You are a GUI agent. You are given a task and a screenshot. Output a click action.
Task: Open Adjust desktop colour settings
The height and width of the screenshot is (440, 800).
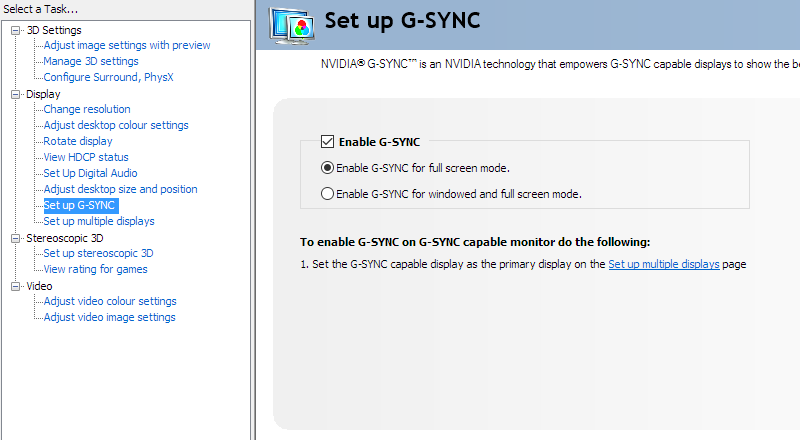(116, 125)
